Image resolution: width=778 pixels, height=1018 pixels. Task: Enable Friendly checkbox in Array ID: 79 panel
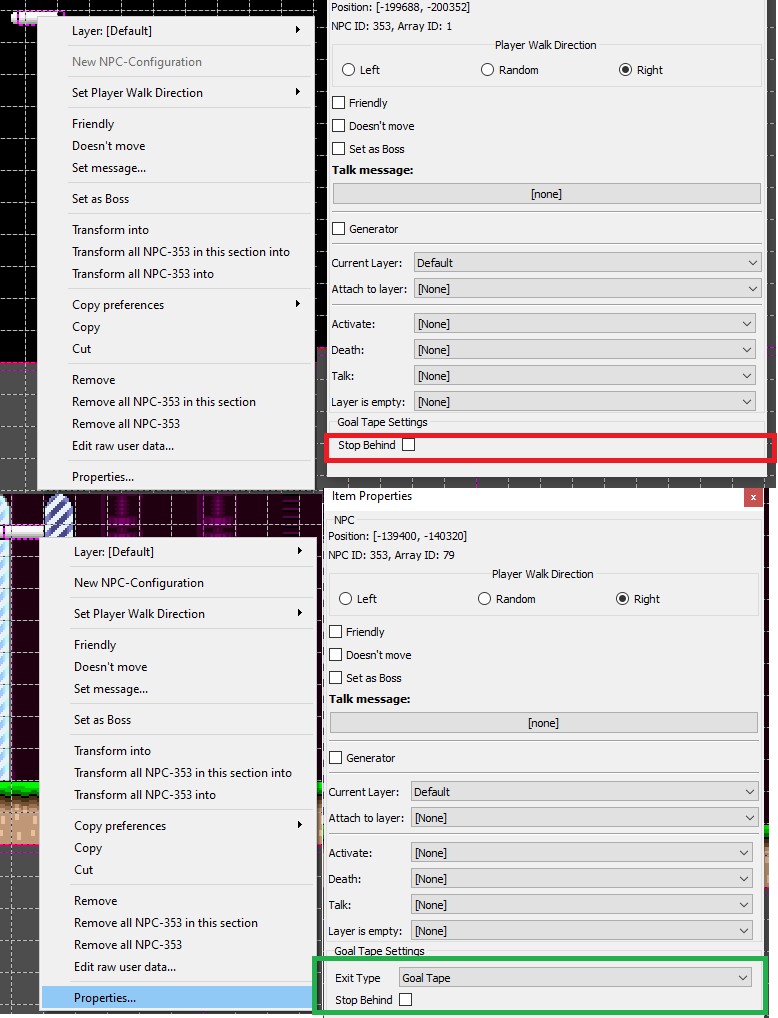(x=336, y=632)
